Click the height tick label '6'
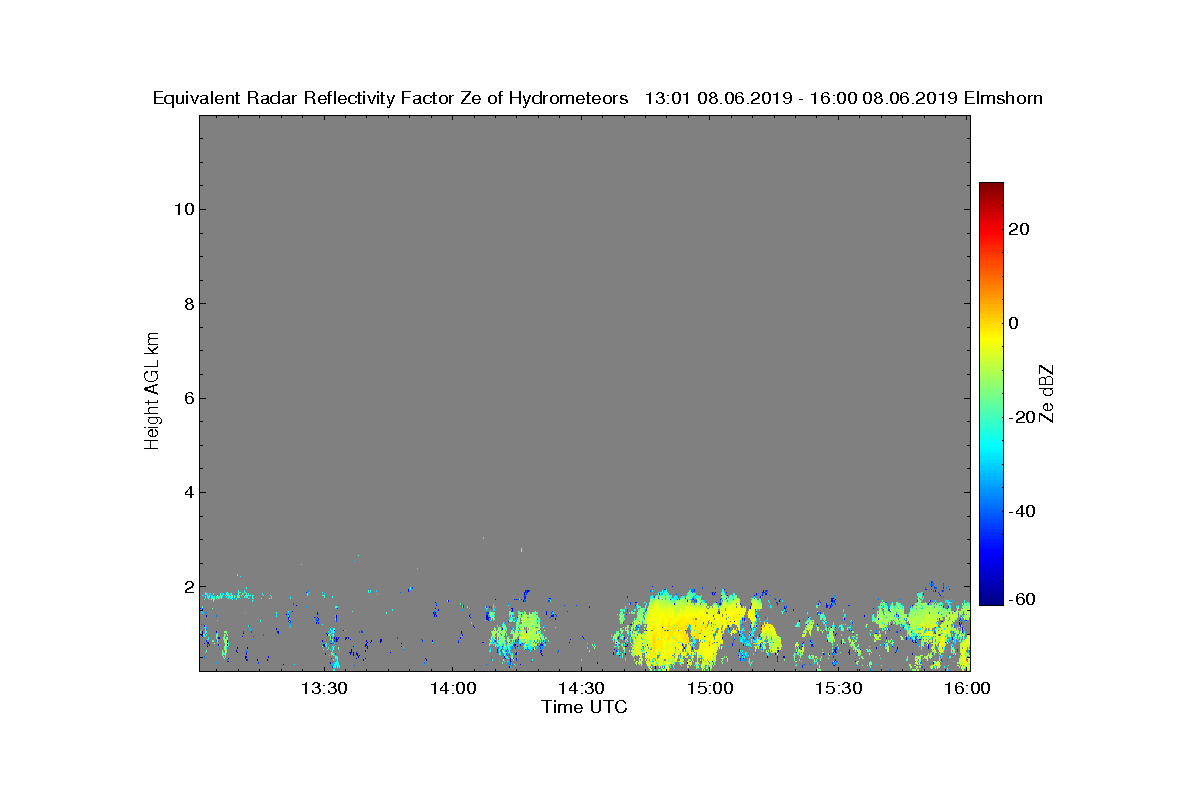Image resolution: width=1200 pixels, height=800 pixels. click(188, 398)
